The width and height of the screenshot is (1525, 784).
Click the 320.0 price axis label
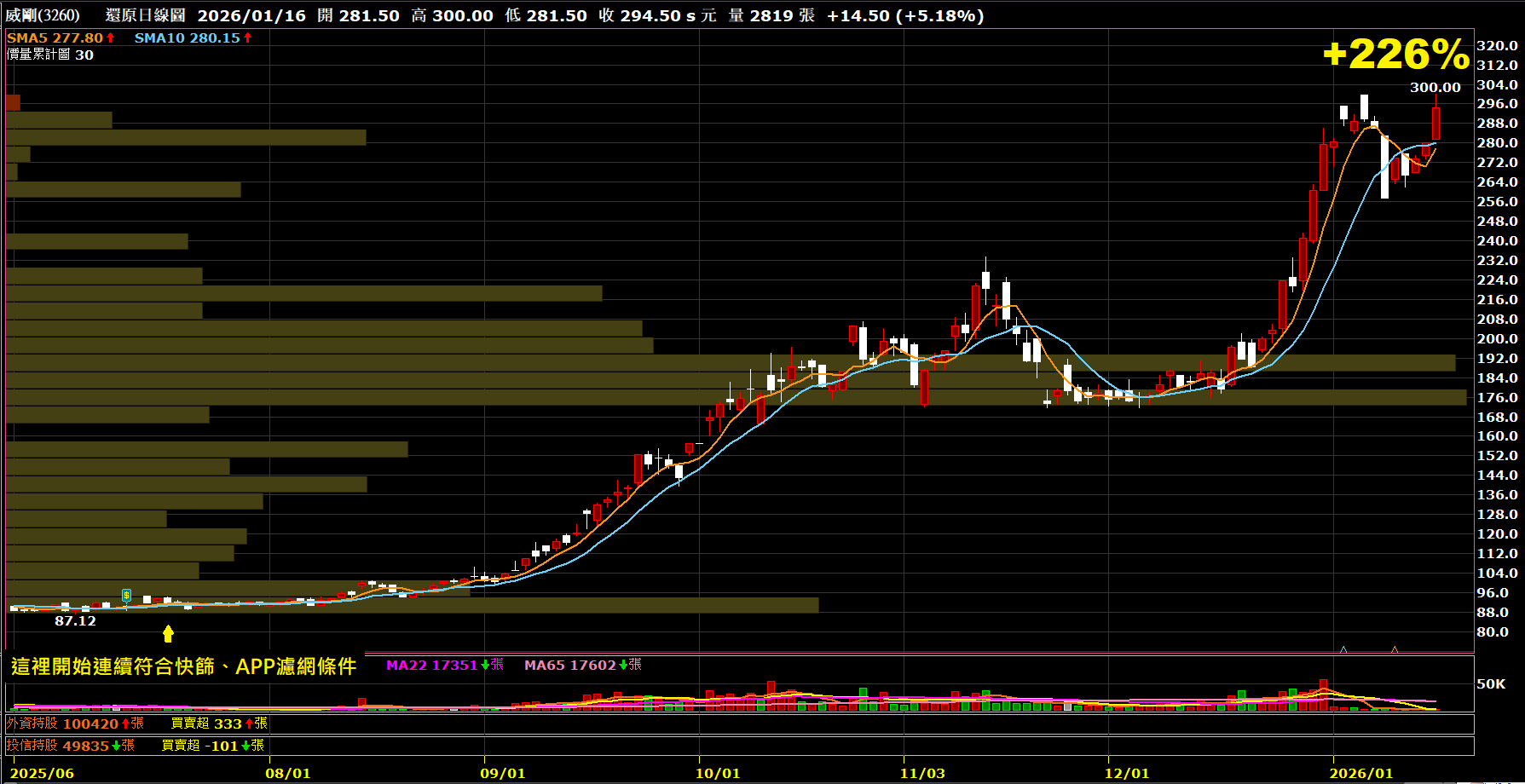[x=1498, y=45]
